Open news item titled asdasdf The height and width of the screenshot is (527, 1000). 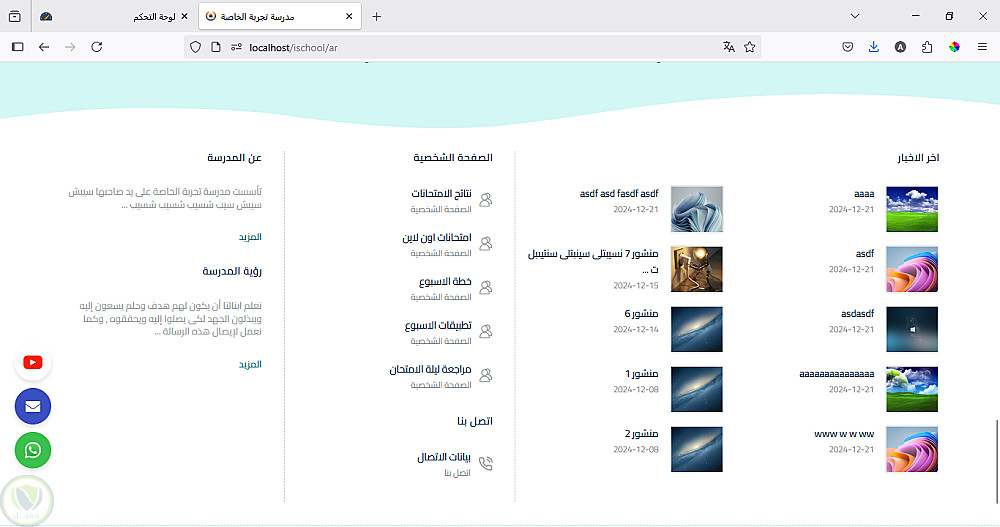click(x=857, y=314)
